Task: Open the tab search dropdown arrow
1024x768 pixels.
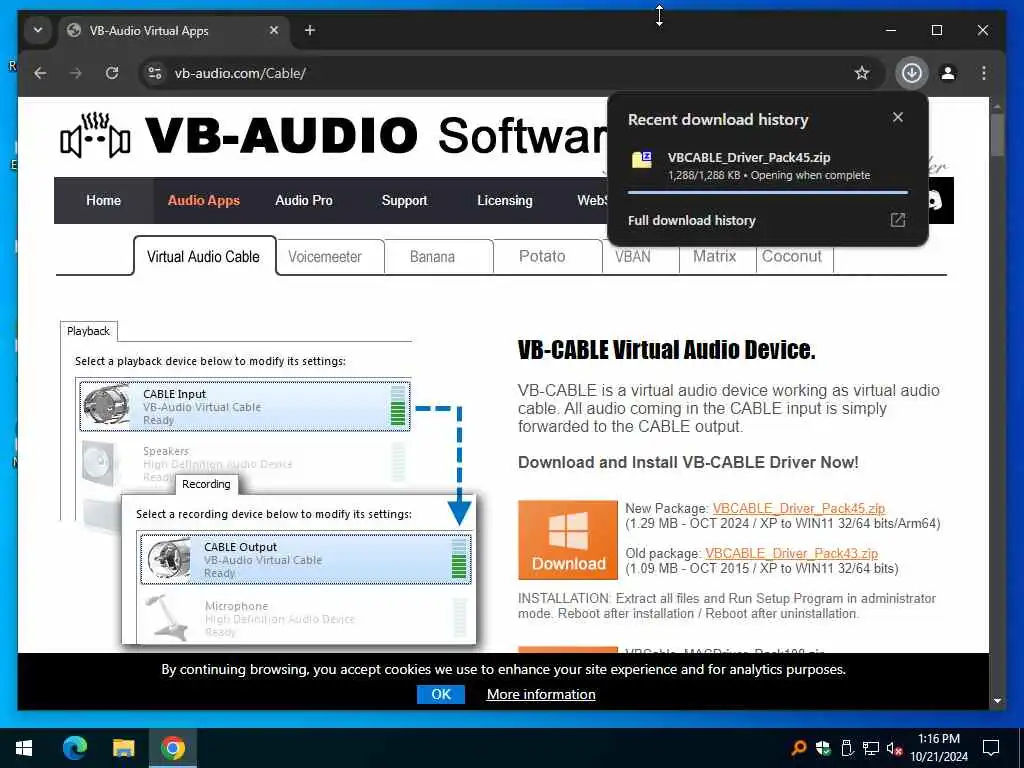Action: (38, 30)
